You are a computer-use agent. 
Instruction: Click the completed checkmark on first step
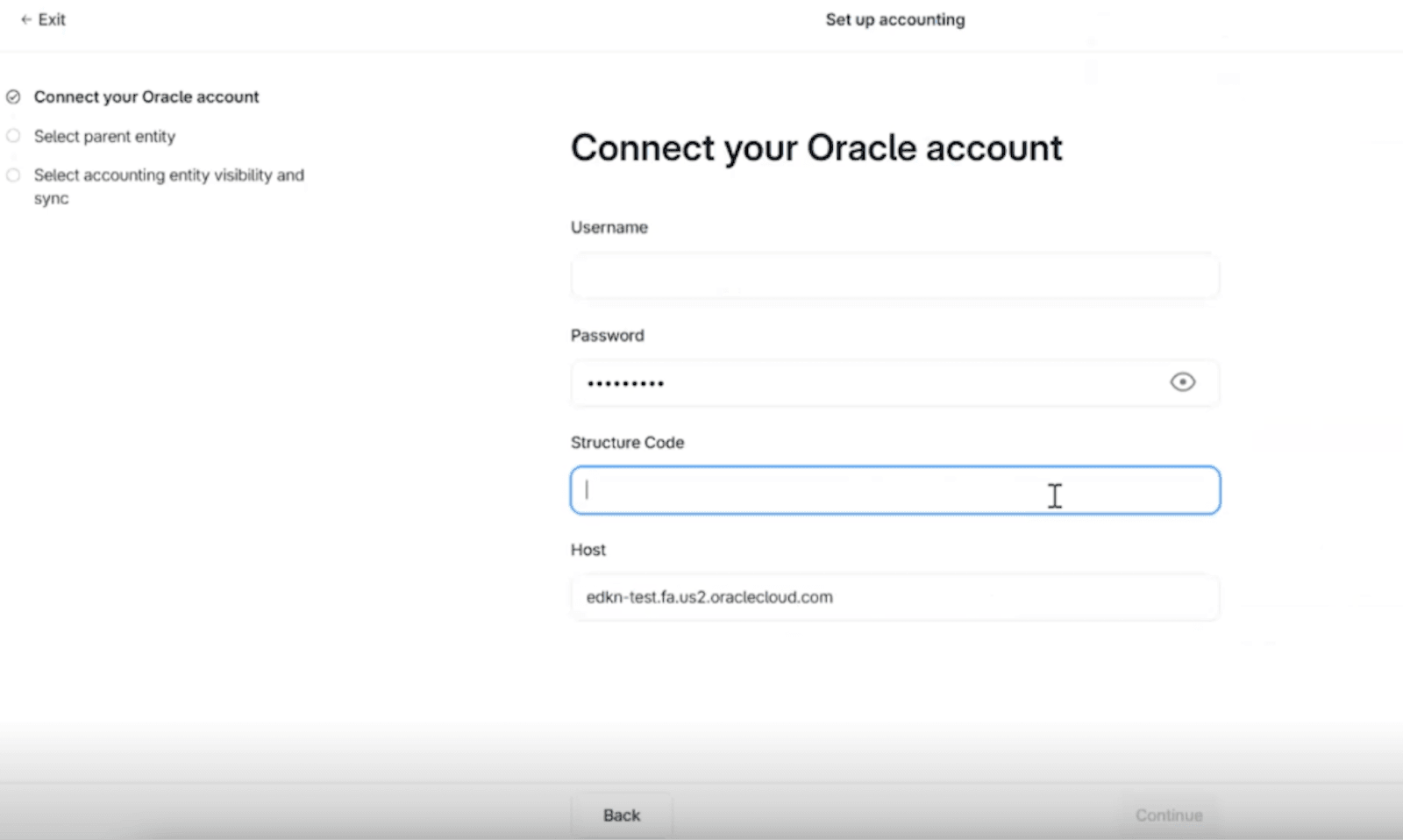click(x=13, y=96)
